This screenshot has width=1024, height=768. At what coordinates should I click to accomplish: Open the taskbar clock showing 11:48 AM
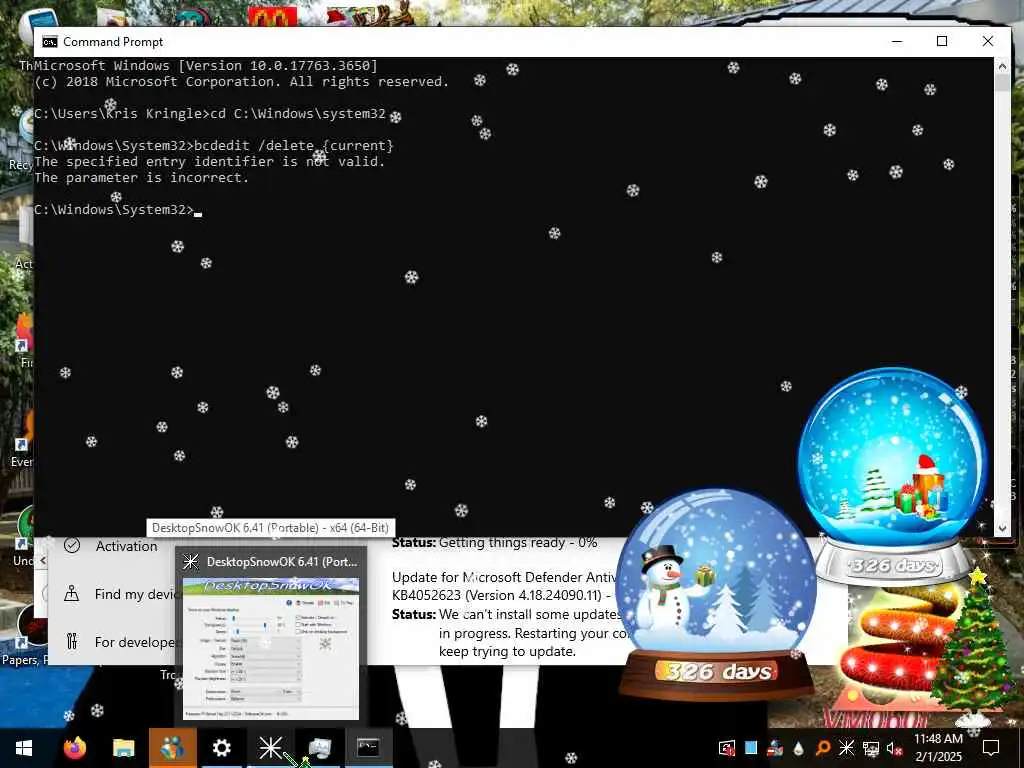pos(938,748)
